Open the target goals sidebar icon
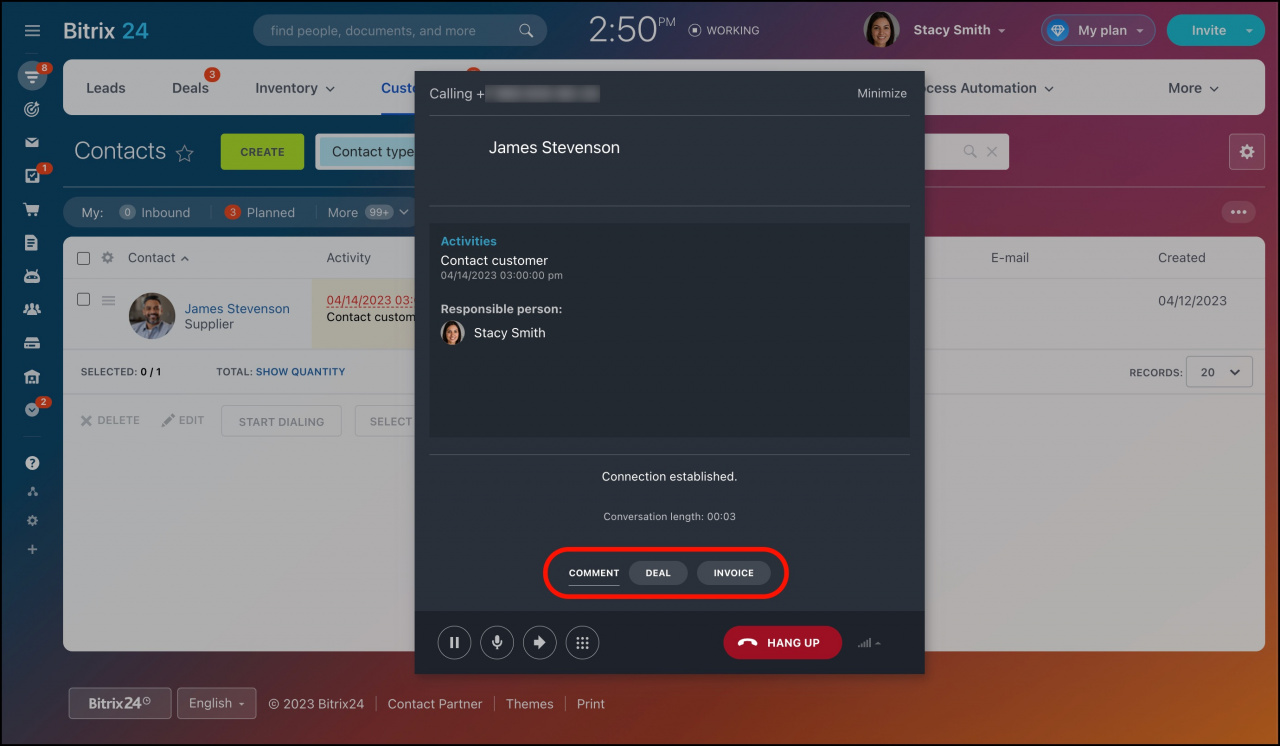The height and width of the screenshot is (746, 1280). (32, 109)
